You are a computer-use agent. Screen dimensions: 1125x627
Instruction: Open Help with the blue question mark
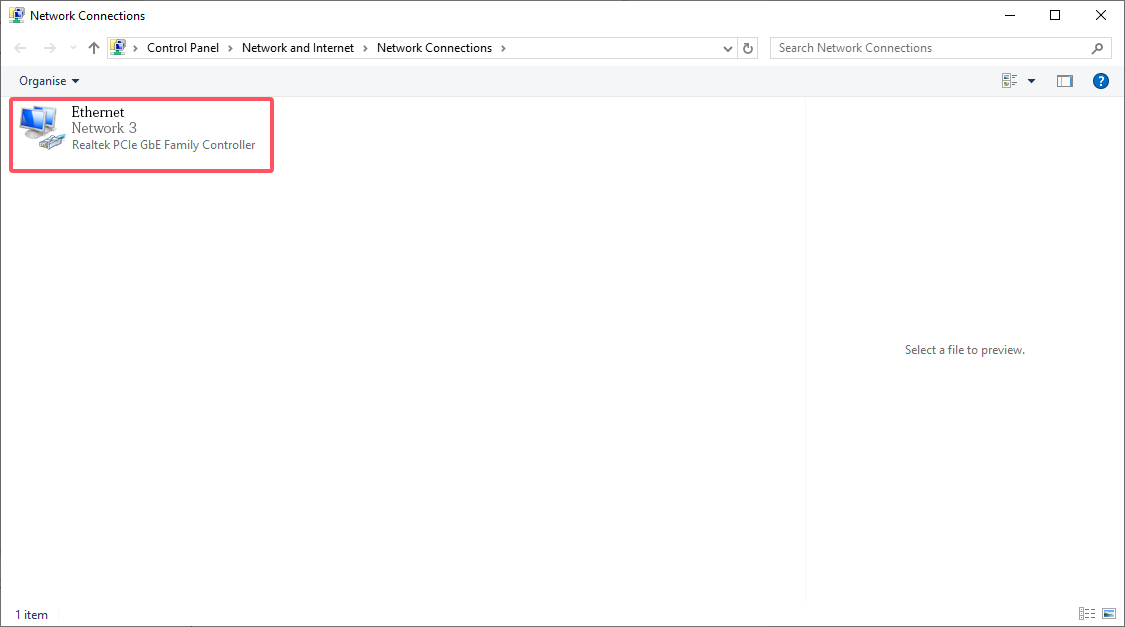tap(1100, 81)
